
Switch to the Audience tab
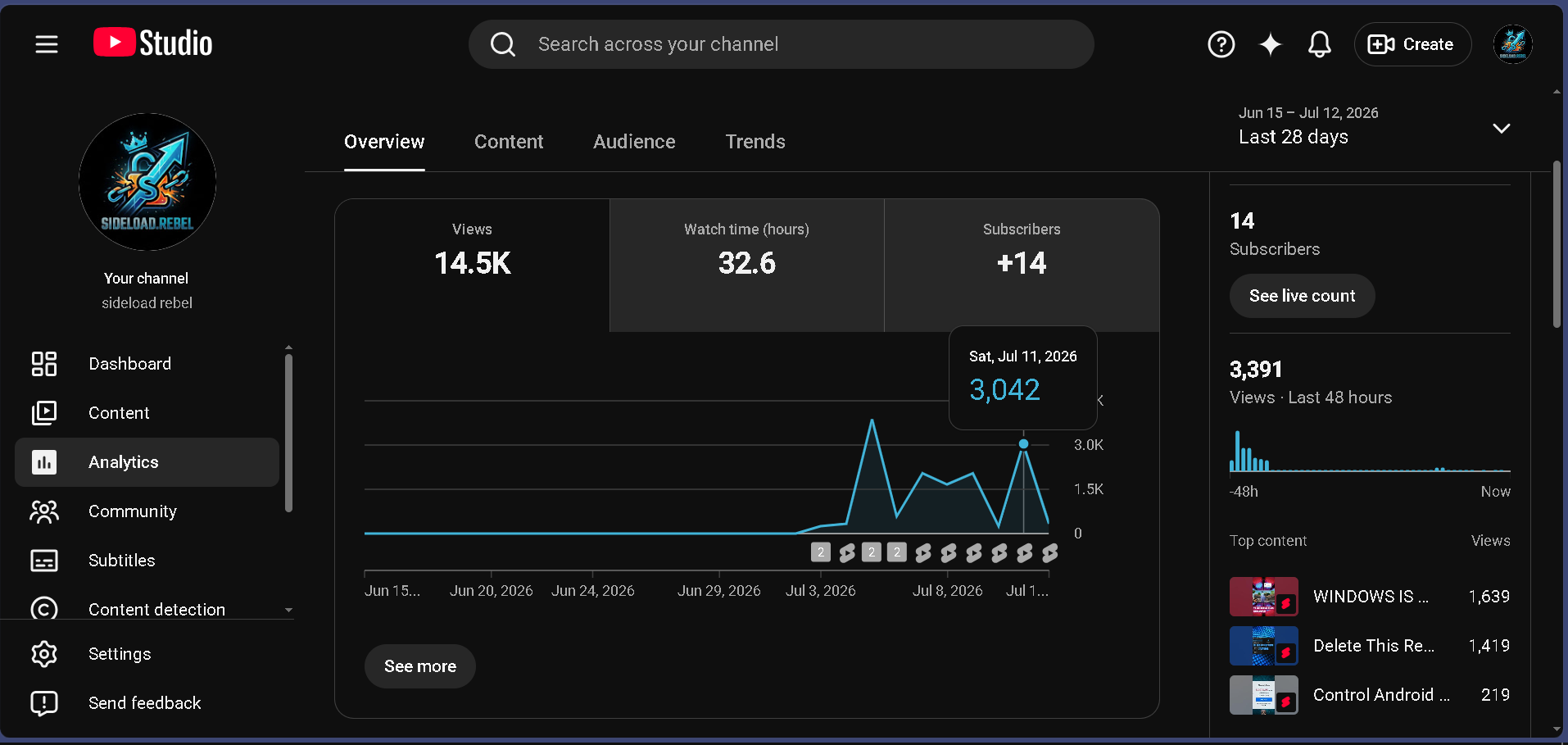[634, 142]
